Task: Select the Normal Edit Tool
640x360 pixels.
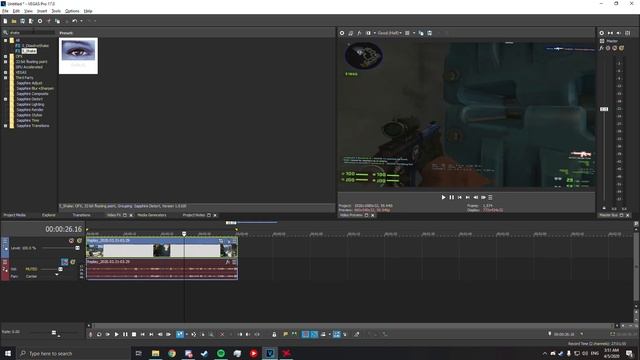Action: [180, 334]
